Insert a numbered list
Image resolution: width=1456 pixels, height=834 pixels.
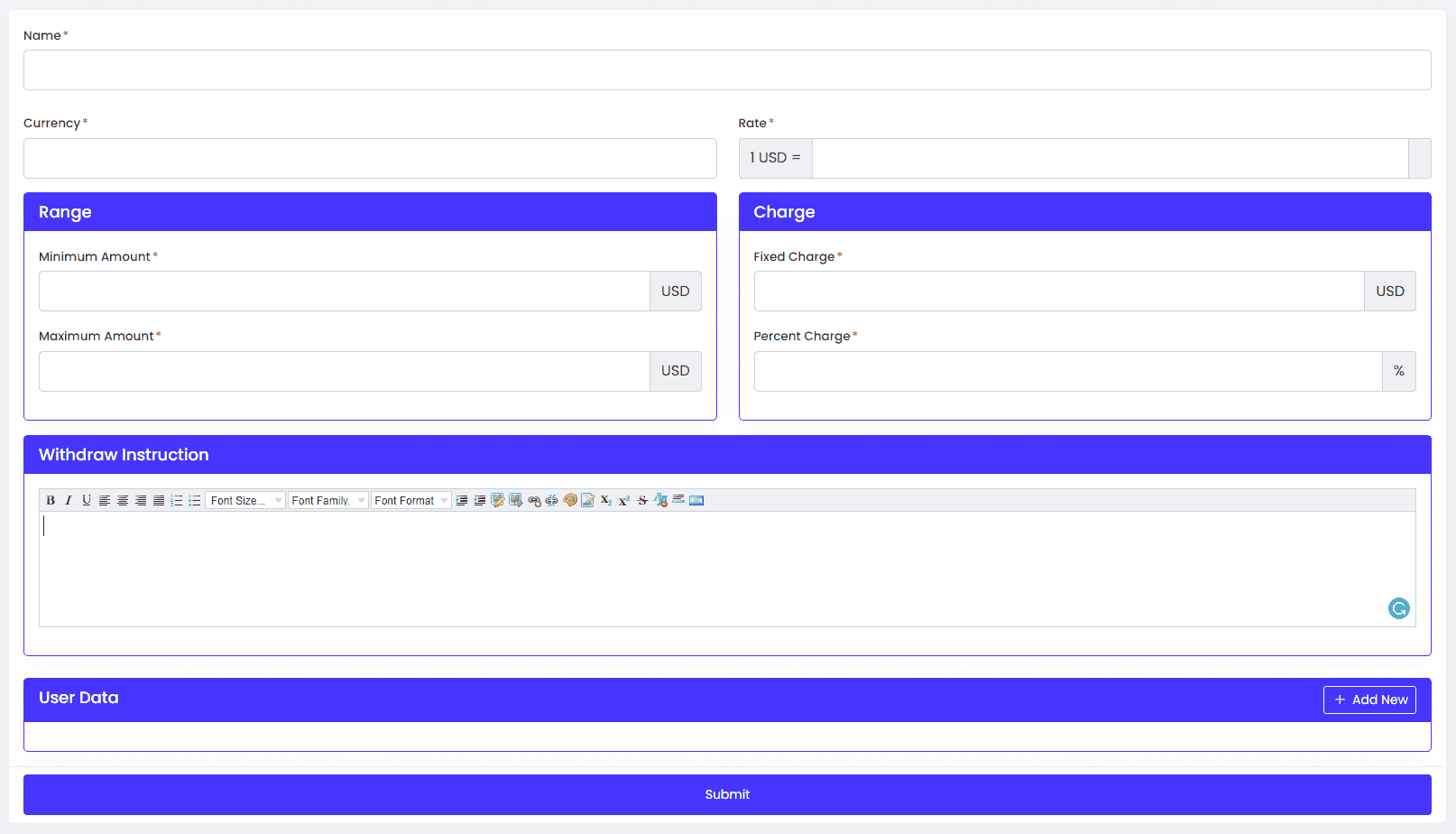pos(177,500)
